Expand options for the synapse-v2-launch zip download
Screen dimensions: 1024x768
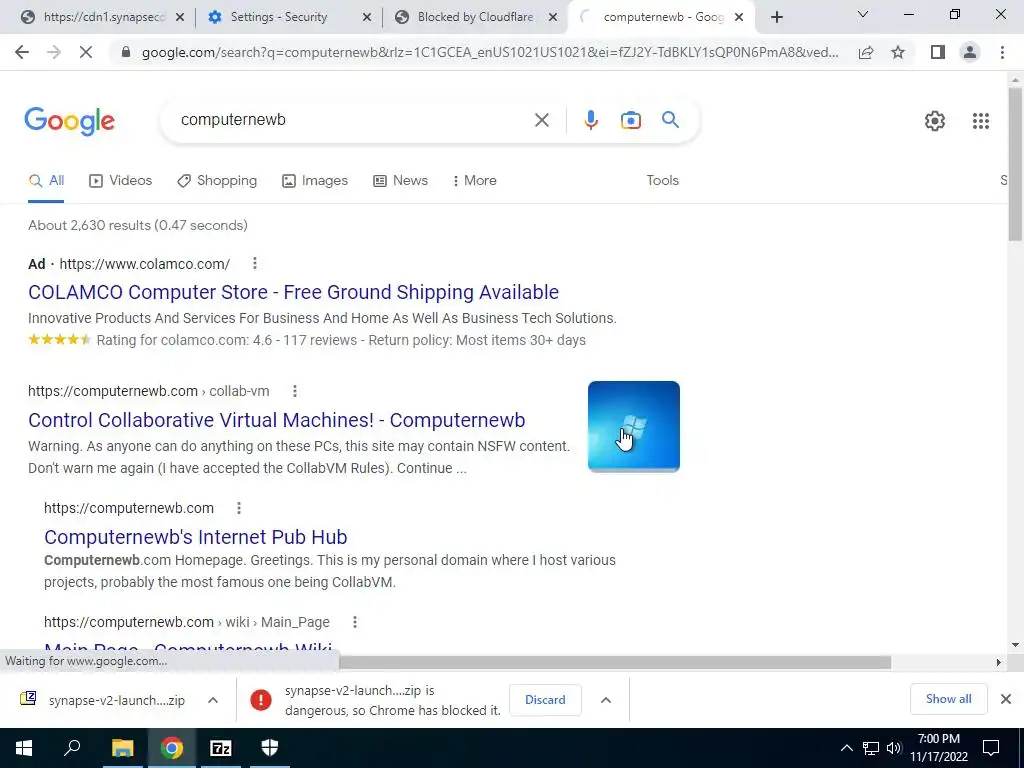(x=213, y=700)
